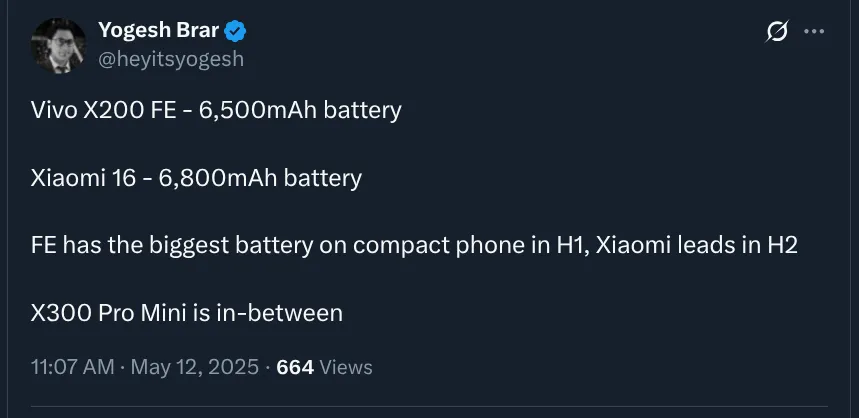Image resolution: width=859 pixels, height=418 pixels.
Task: Click the May 12, 2025 date
Action: click(193, 367)
